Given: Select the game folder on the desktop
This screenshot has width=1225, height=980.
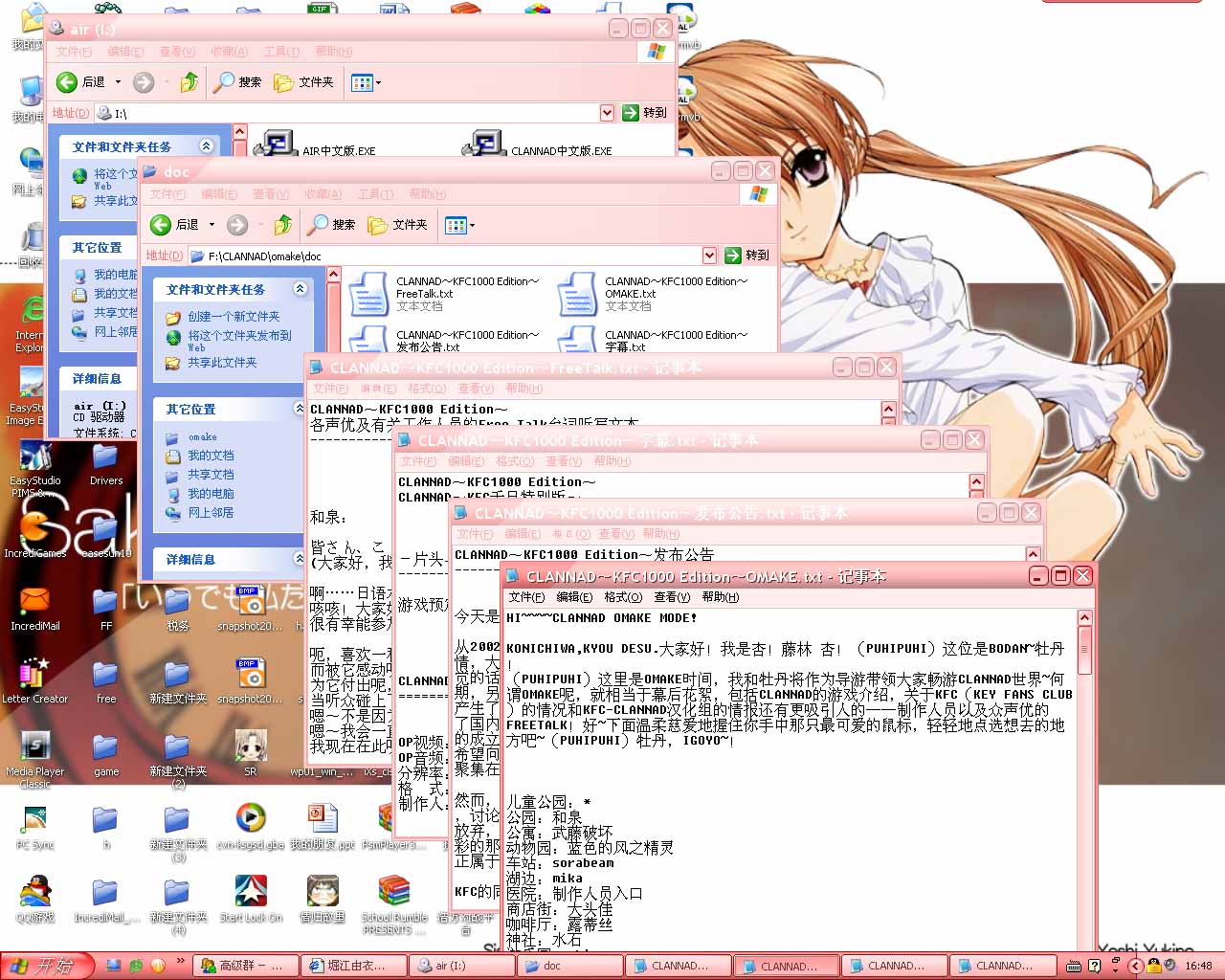Looking at the screenshot, I should 106,753.
